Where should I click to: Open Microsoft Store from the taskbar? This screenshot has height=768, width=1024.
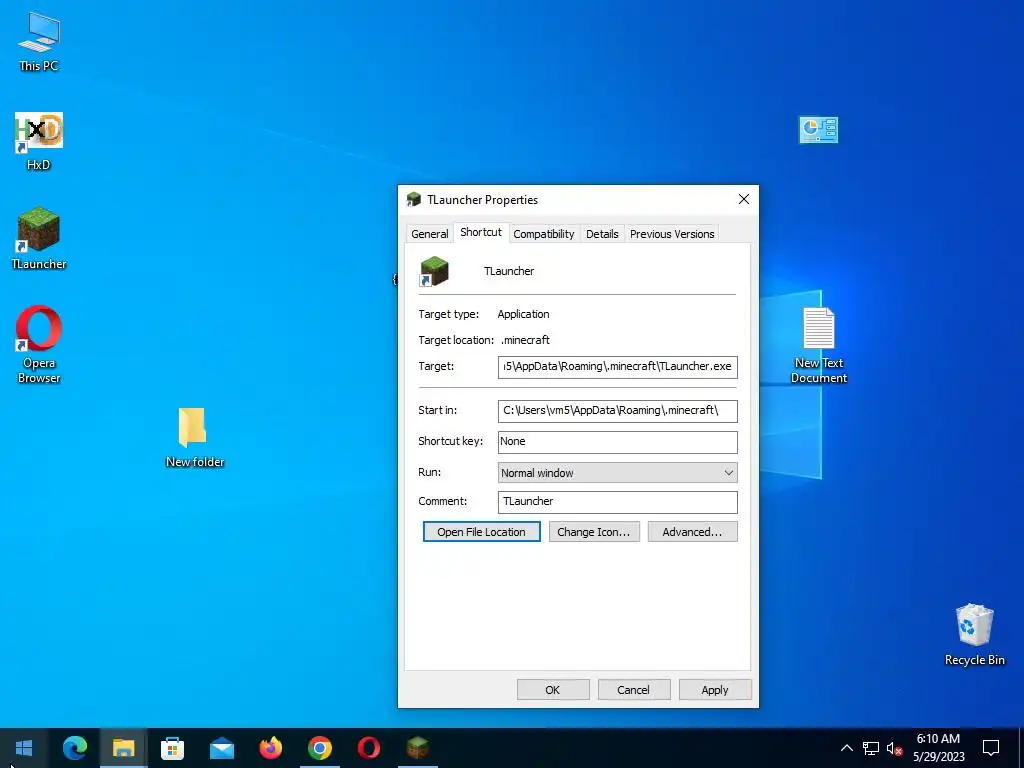point(172,748)
